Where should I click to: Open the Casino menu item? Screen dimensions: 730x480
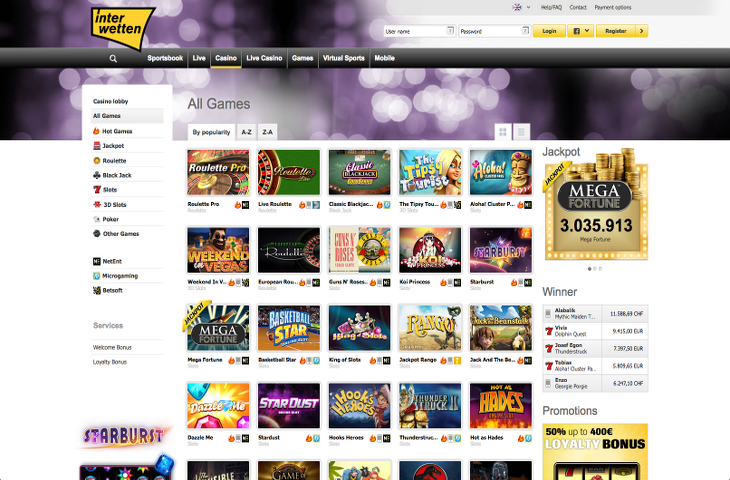pos(226,58)
